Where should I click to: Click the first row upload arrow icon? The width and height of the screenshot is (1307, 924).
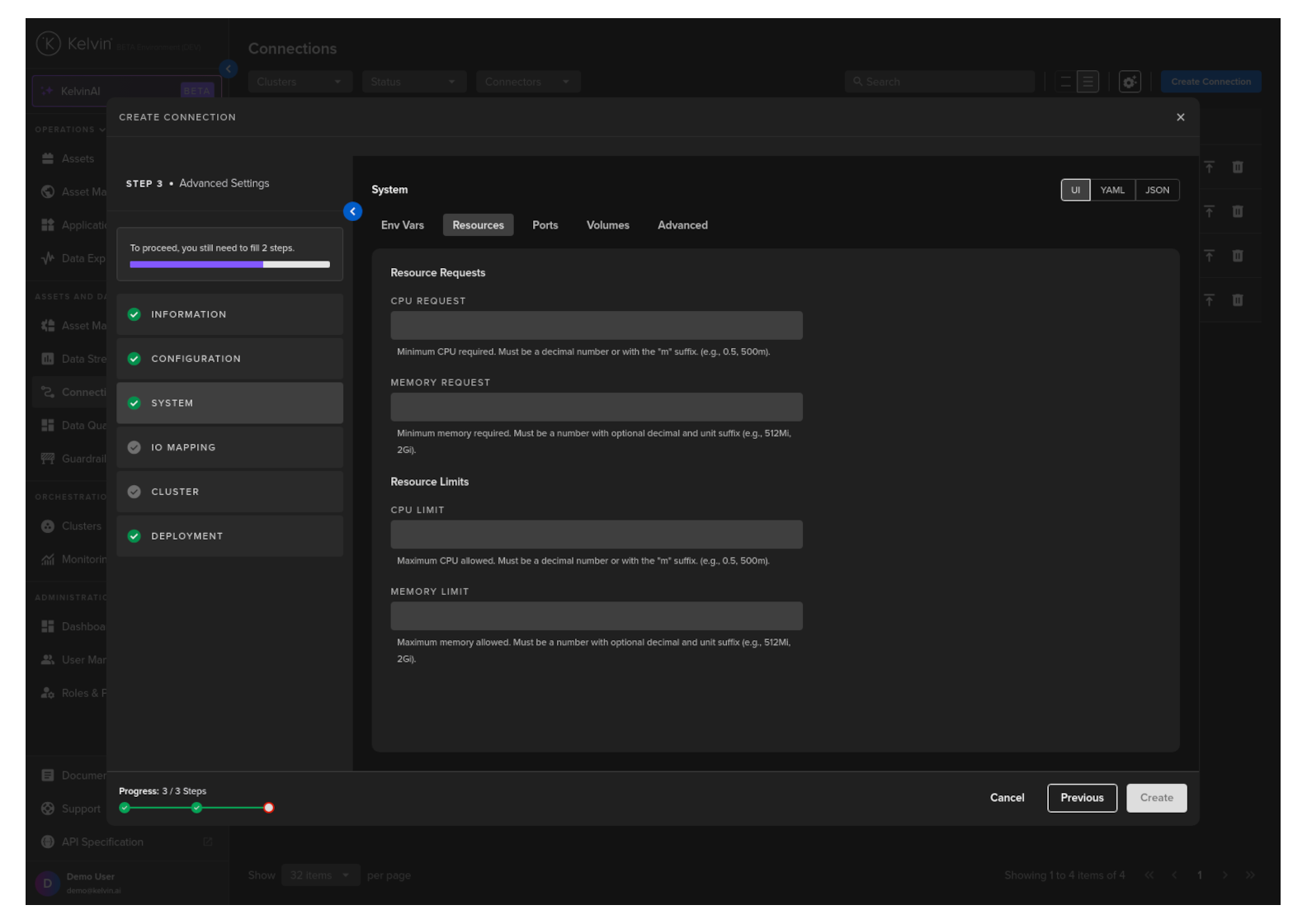click(1209, 167)
